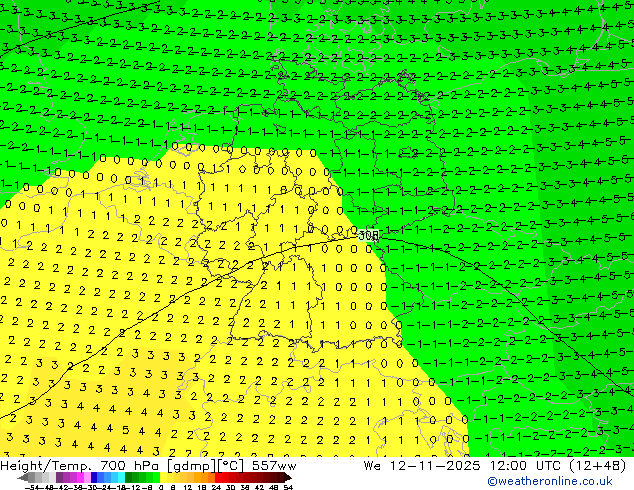Pick the dark purple swatch in the legend

(x=59, y=478)
